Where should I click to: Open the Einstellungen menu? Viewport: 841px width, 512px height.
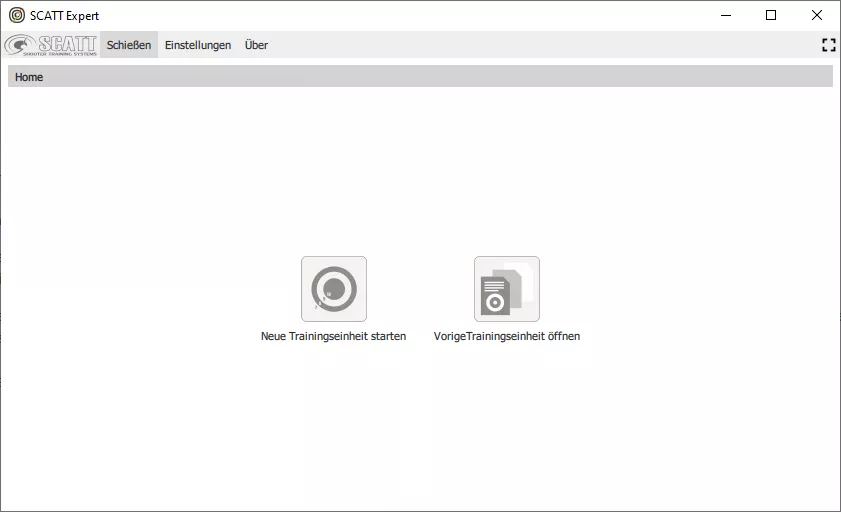198,45
